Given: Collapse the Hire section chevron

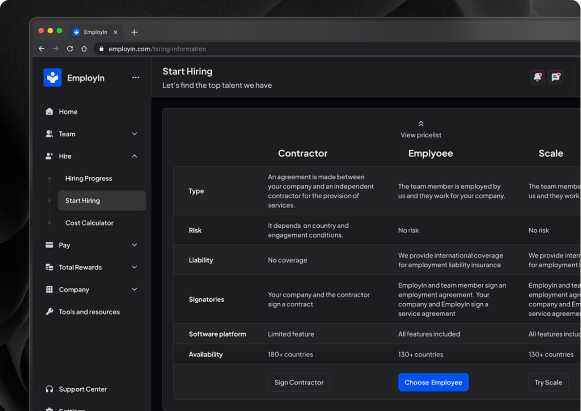Looking at the screenshot, I should coord(135,156).
